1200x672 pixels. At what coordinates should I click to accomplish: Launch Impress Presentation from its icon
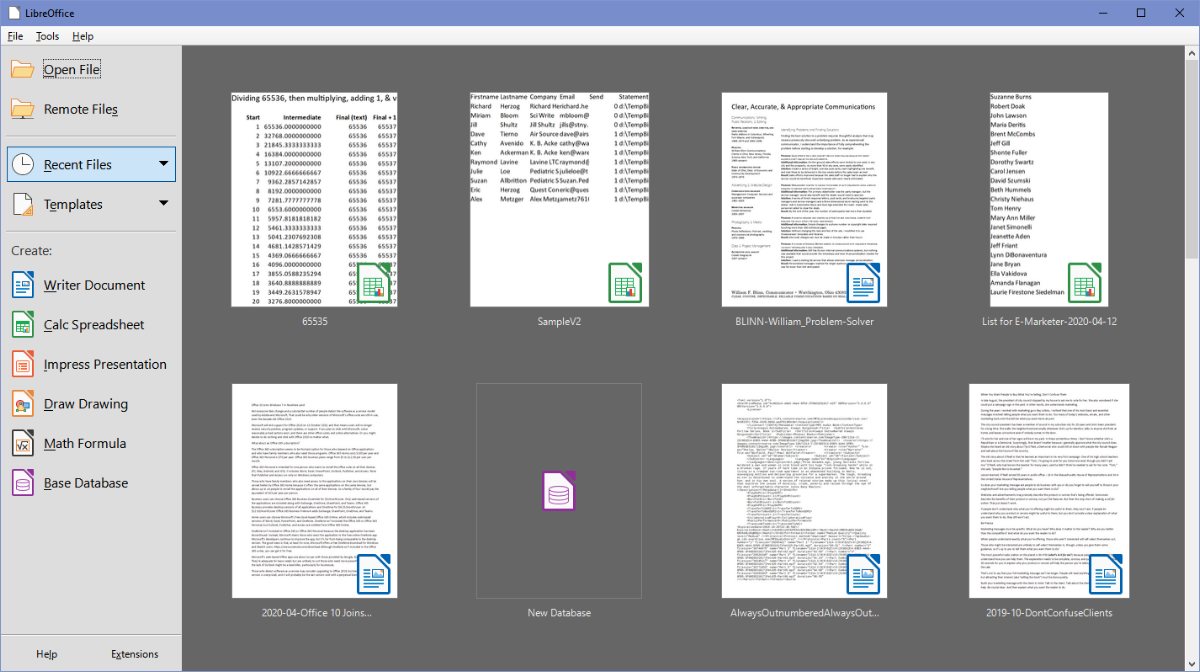[23, 364]
